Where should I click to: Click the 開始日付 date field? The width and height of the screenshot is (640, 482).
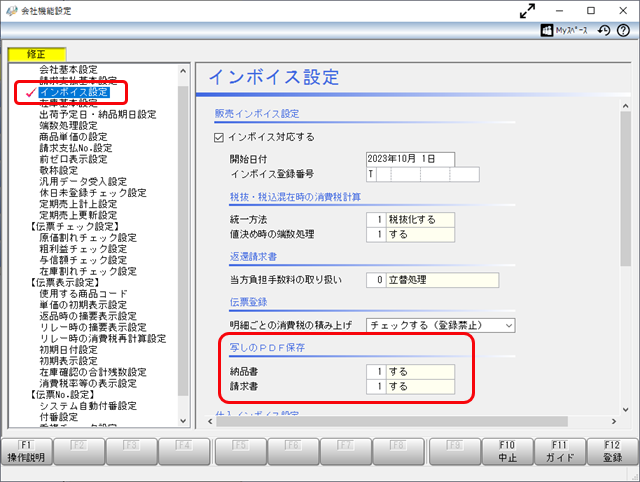point(410,159)
